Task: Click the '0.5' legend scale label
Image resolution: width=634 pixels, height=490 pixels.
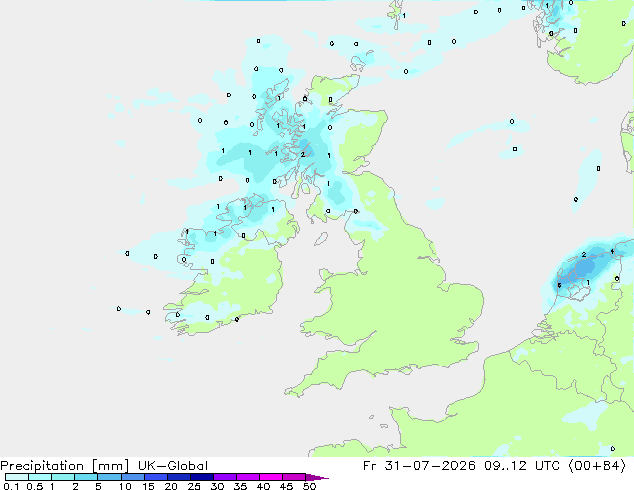Action: (x=34, y=486)
